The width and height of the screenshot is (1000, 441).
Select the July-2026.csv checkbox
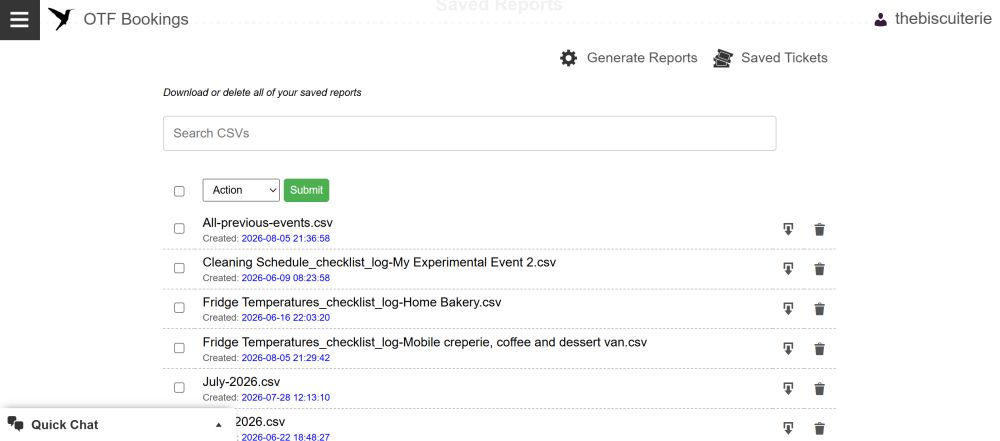click(x=179, y=387)
